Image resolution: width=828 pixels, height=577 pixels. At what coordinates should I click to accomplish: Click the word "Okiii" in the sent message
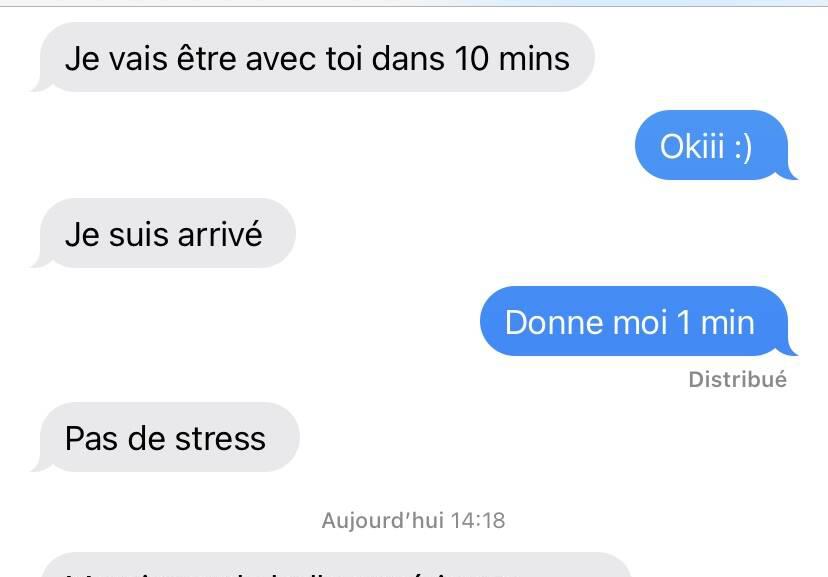click(692, 146)
